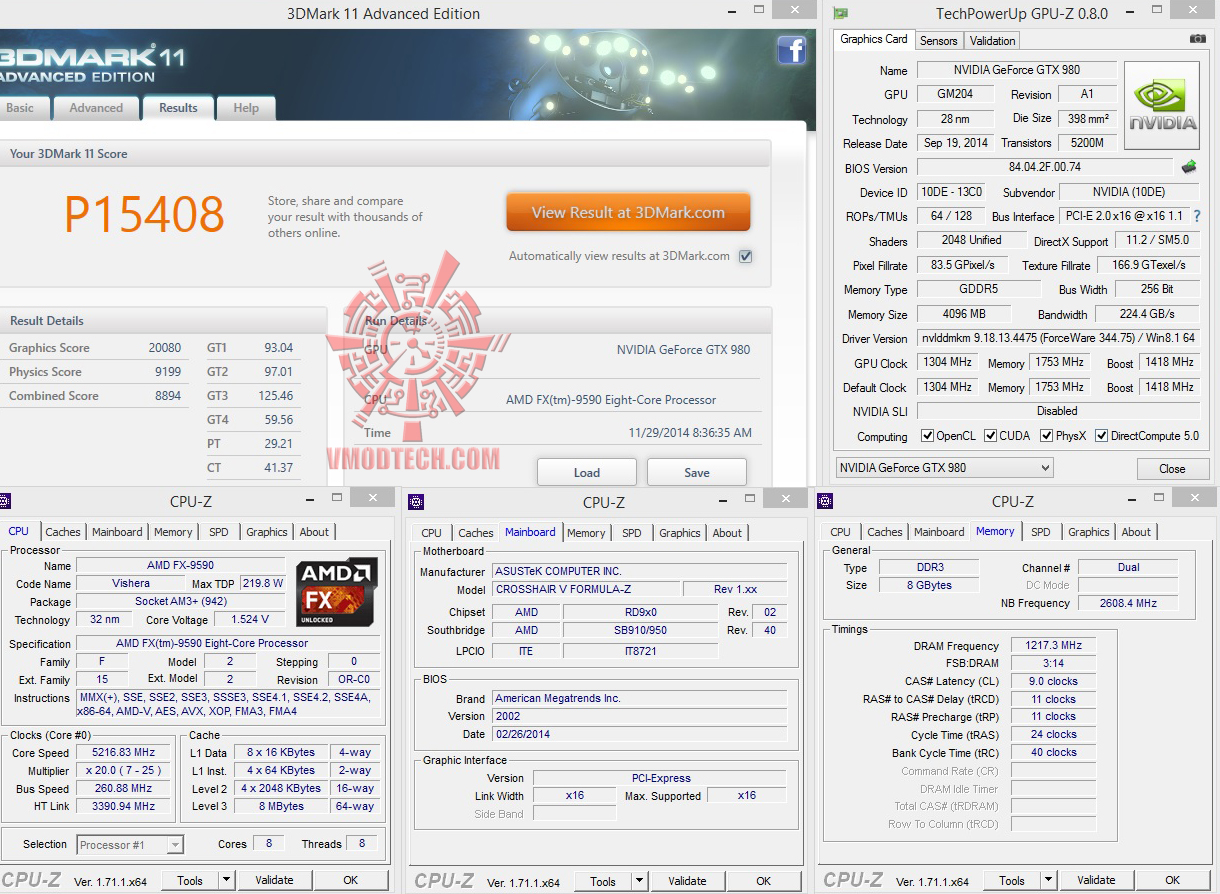This screenshot has height=894, width=1220.
Task: Click Validate in the CPU-Z processor window
Action: (x=274, y=881)
